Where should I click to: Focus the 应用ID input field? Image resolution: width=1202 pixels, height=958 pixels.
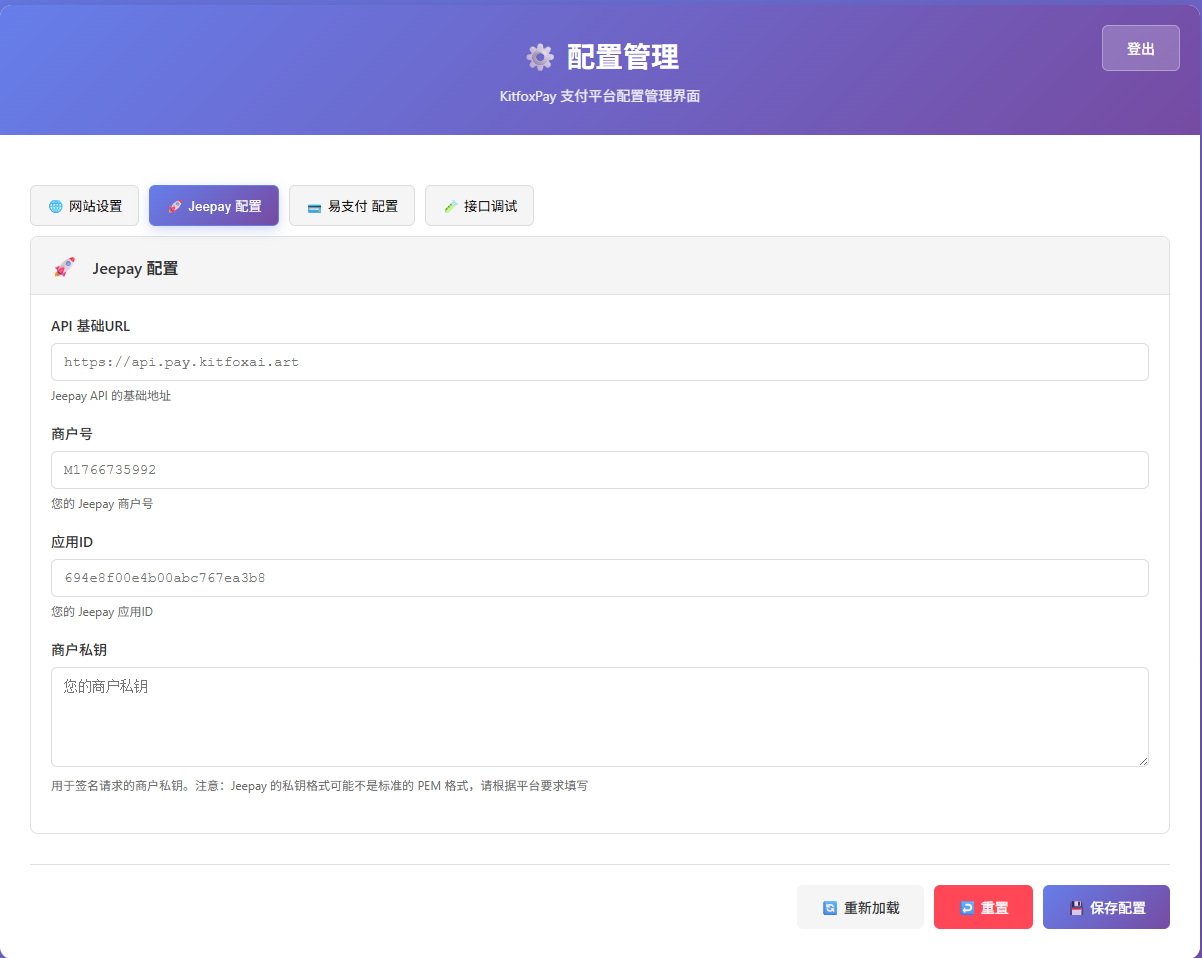(x=600, y=578)
